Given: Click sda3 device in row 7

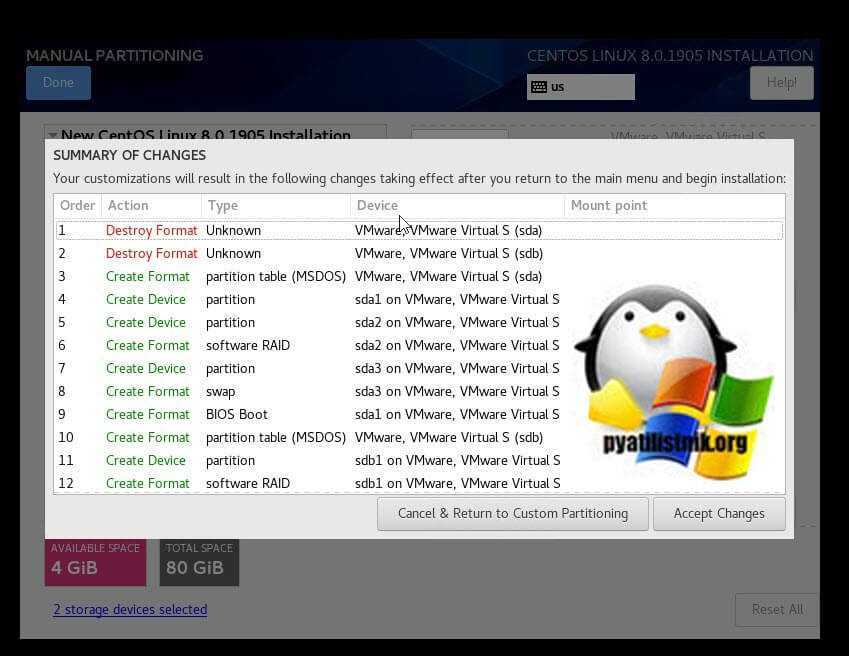Looking at the screenshot, I should pos(457,369).
